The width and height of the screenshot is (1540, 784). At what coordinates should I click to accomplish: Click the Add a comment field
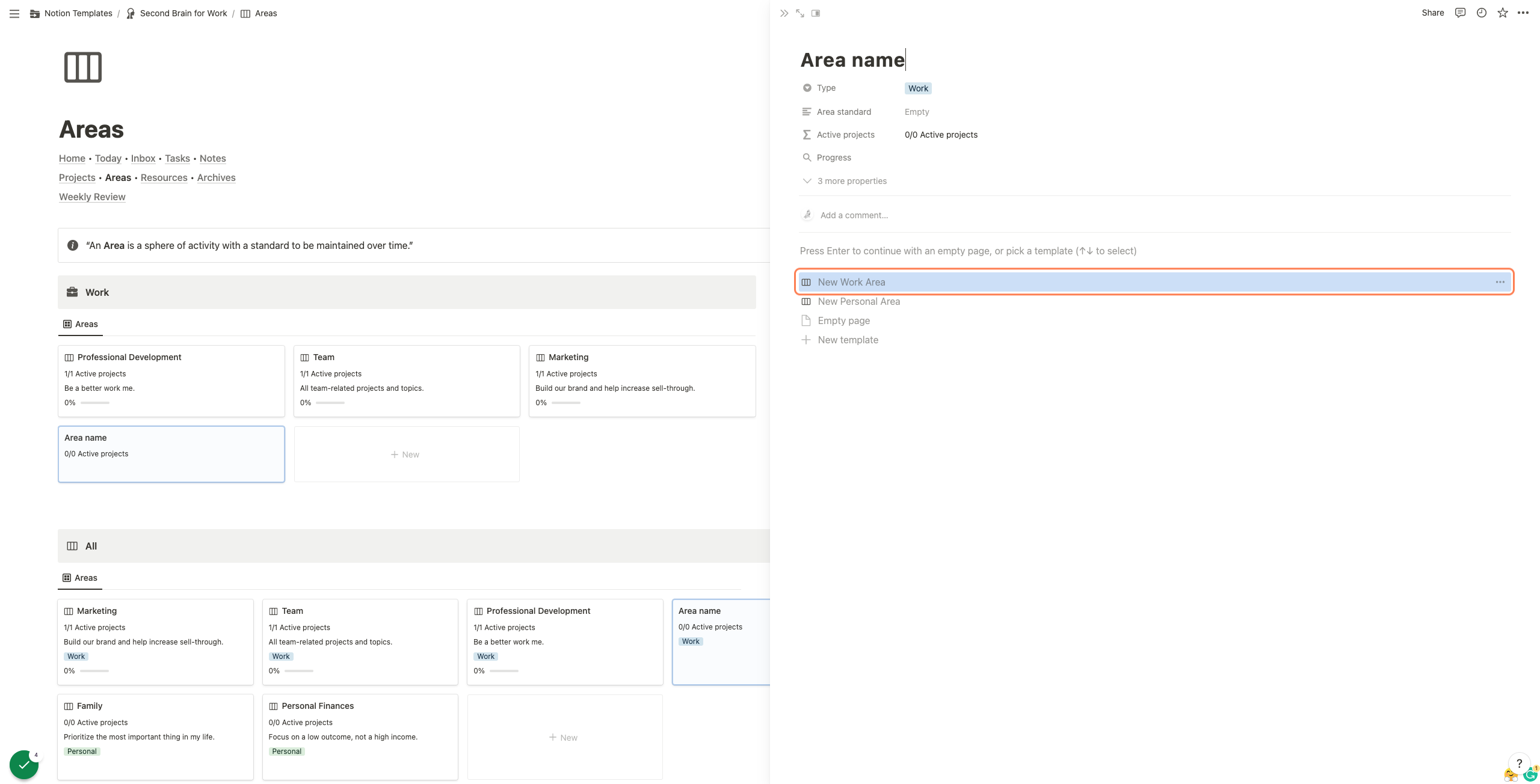coord(854,215)
